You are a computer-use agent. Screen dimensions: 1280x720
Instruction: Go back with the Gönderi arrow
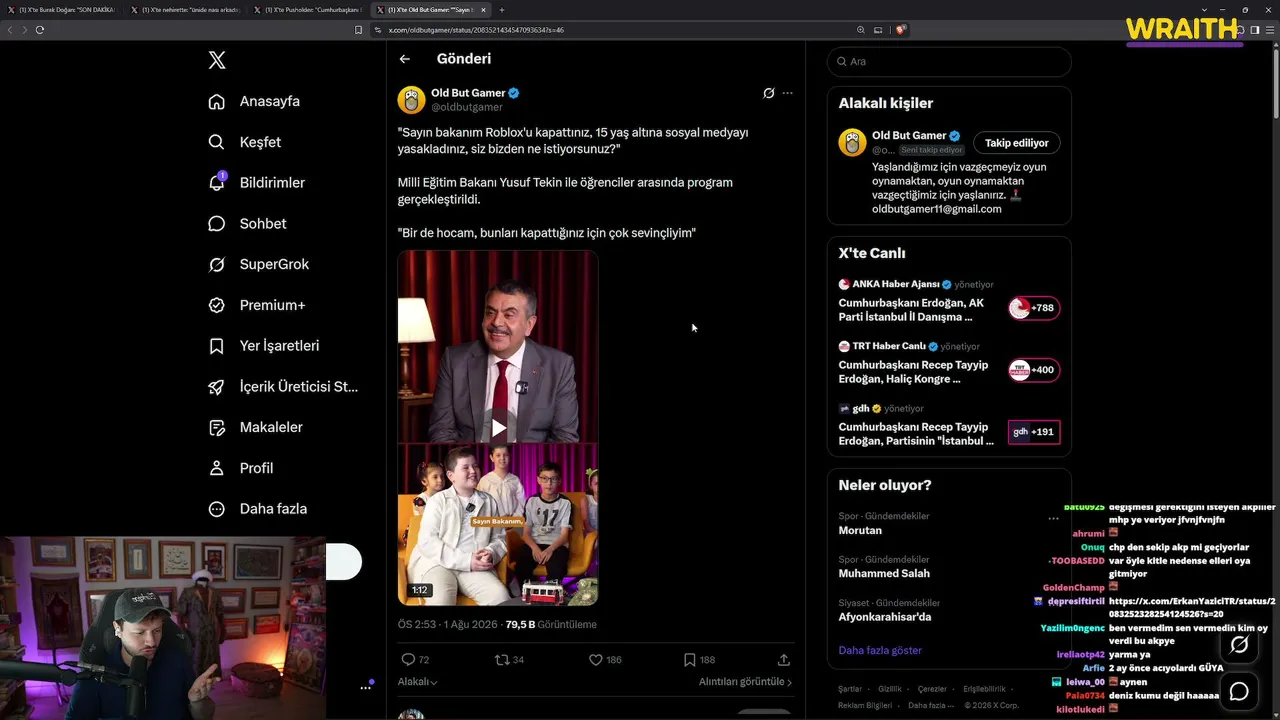click(x=405, y=59)
